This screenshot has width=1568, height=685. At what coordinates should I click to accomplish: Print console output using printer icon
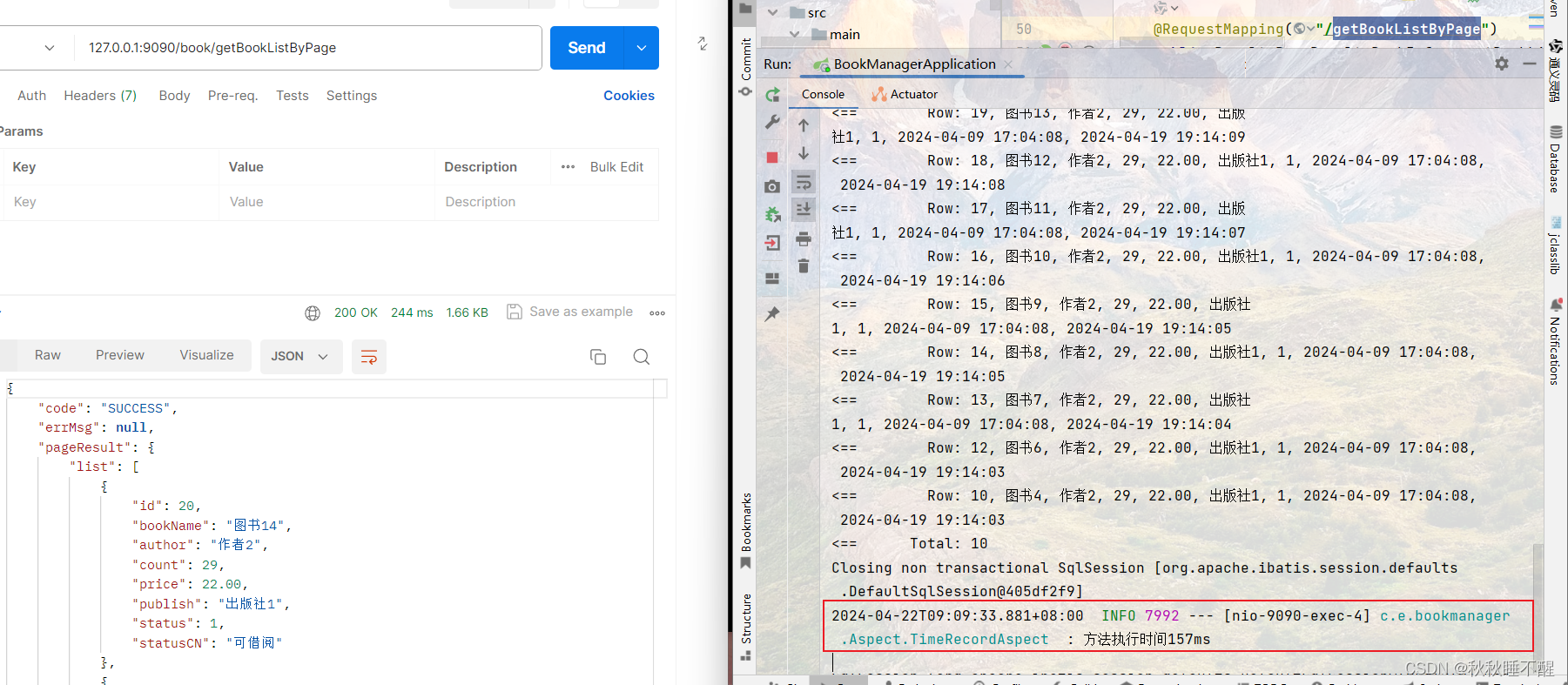804,238
